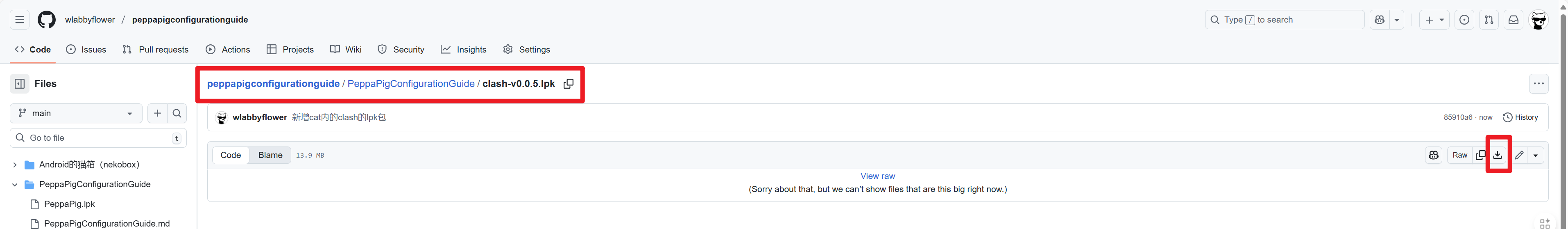Open the commit History
Screen dimensions: 1568x229
[x=1520, y=117]
